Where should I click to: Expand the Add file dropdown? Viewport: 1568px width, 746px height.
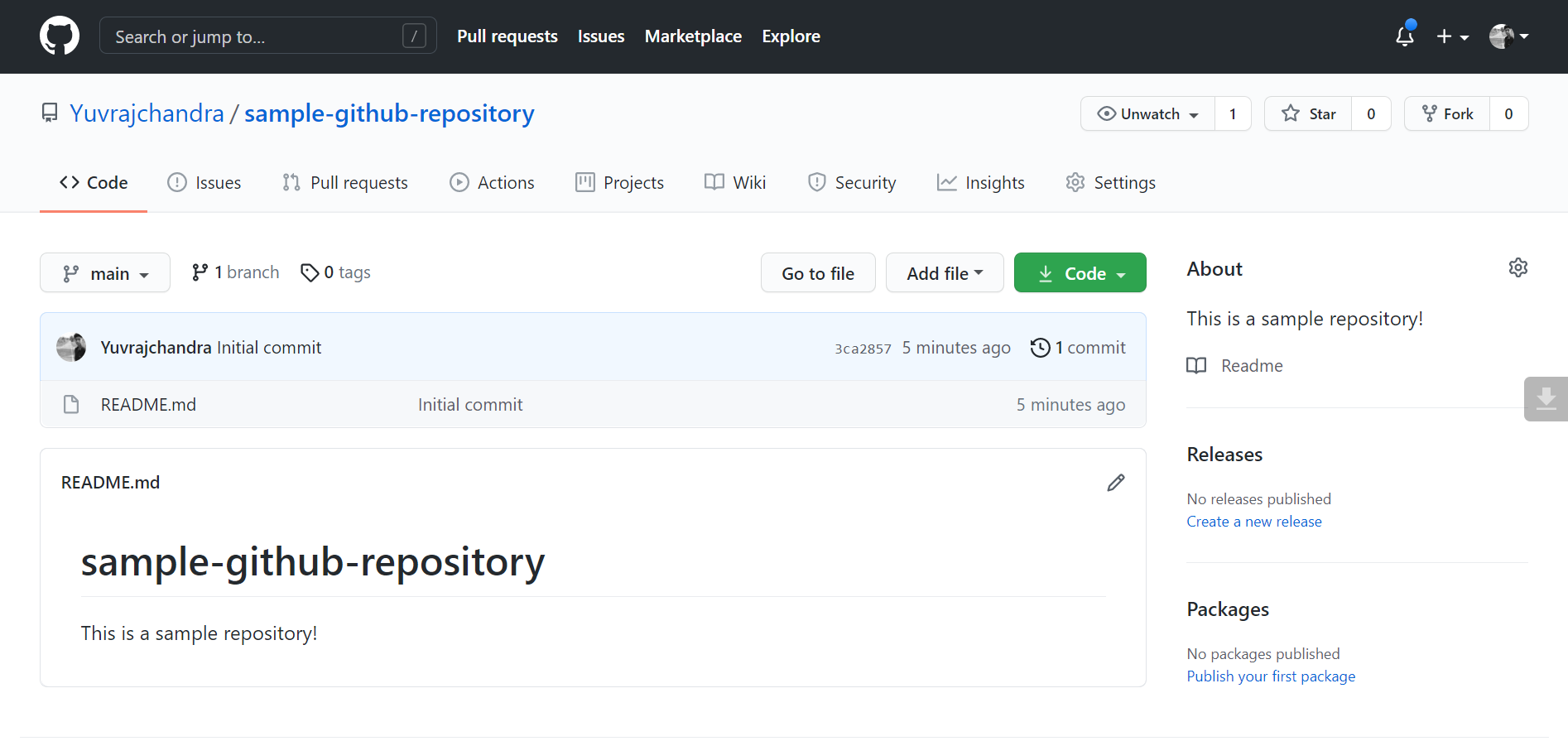tap(944, 272)
